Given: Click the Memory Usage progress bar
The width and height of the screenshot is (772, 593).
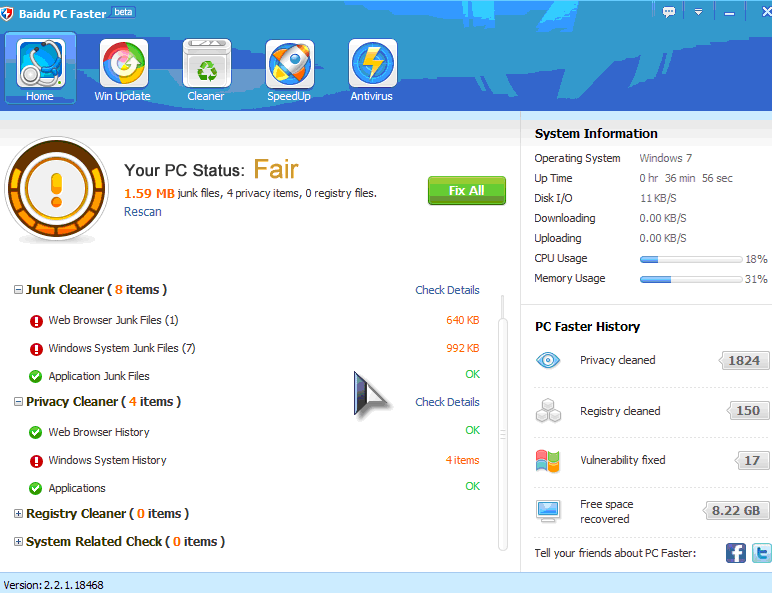Looking at the screenshot, I should pos(691,280).
